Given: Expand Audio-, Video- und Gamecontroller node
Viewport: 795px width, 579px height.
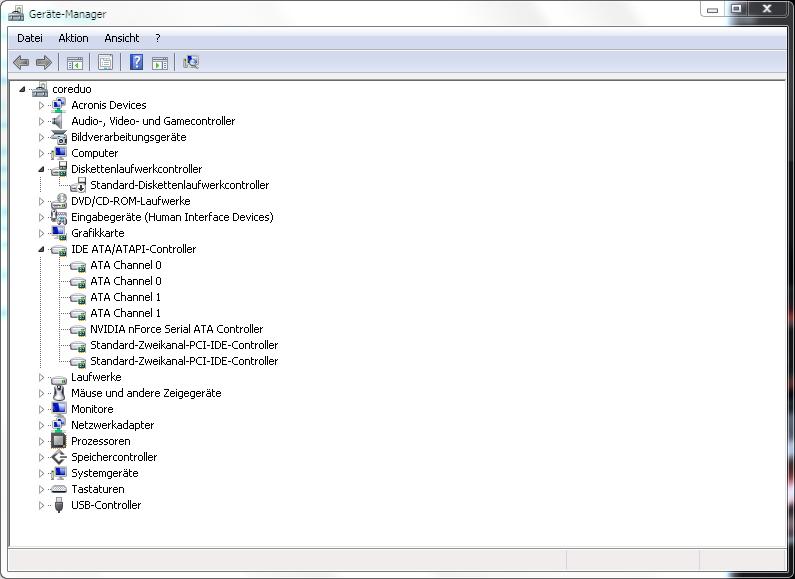Looking at the screenshot, I should [x=41, y=121].
